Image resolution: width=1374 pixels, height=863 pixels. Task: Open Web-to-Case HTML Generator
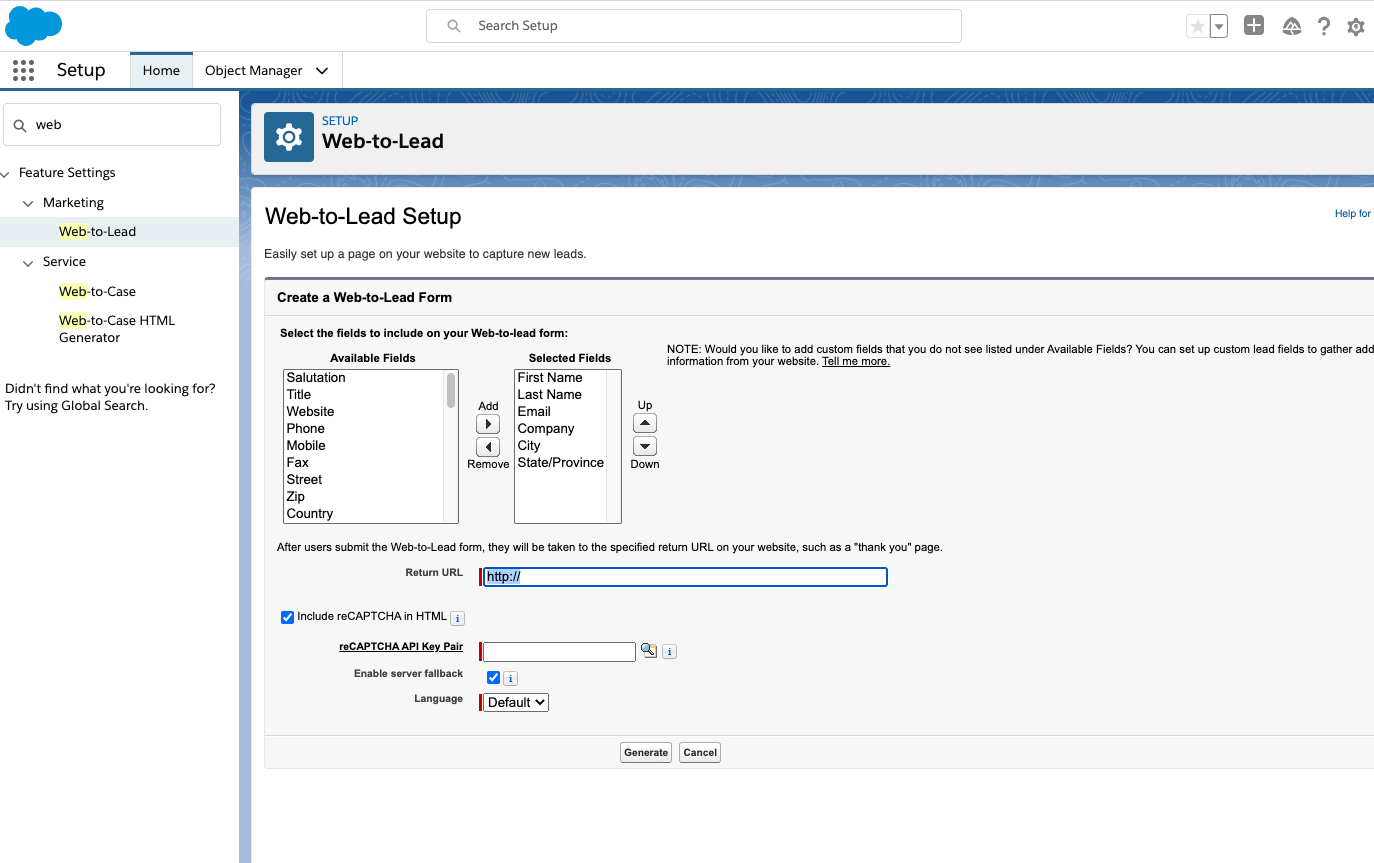pyautogui.click(x=117, y=329)
